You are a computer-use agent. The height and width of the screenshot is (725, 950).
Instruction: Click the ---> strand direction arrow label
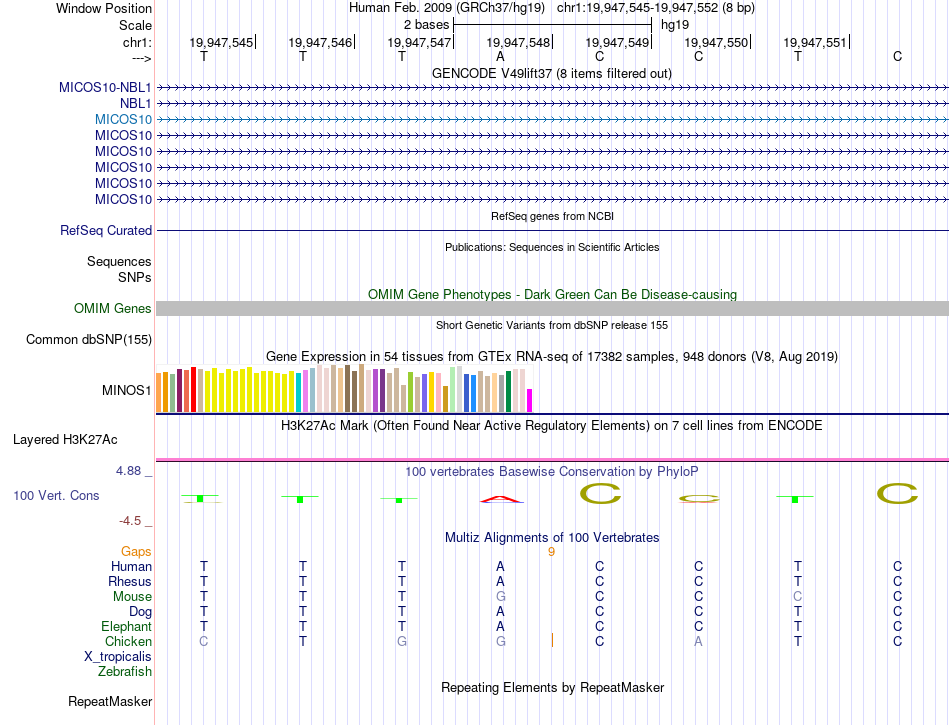pyautogui.click(x=141, y=58)
